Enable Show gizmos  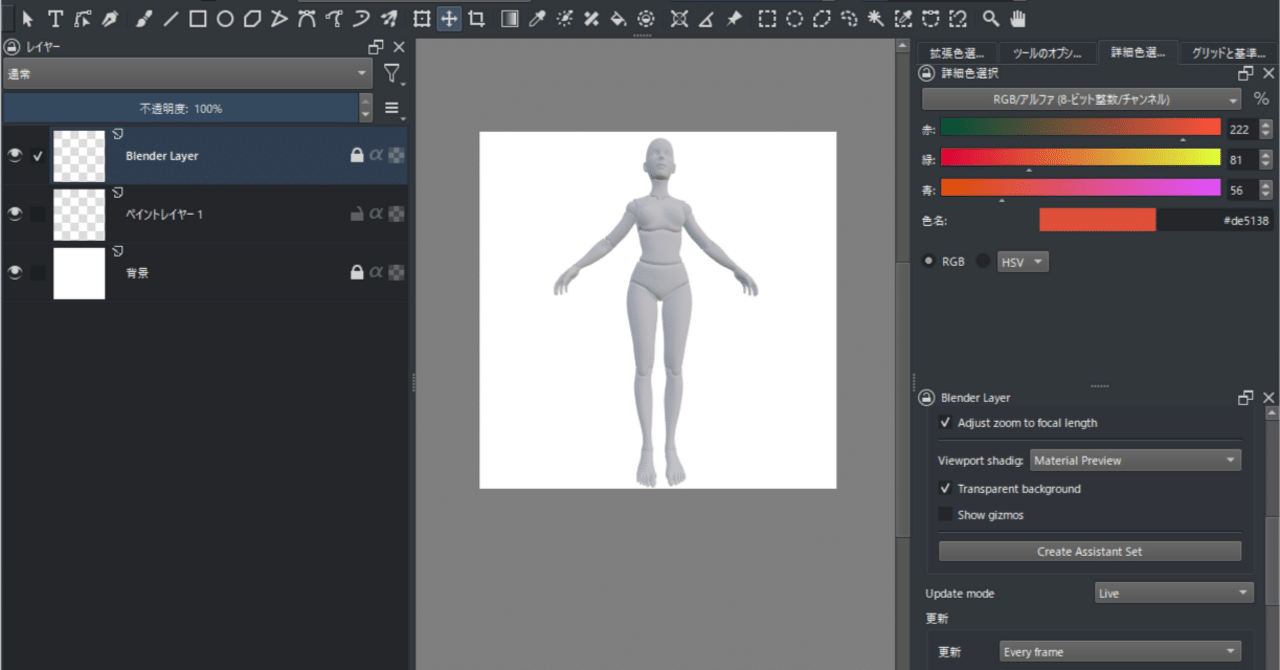(946, 514)
